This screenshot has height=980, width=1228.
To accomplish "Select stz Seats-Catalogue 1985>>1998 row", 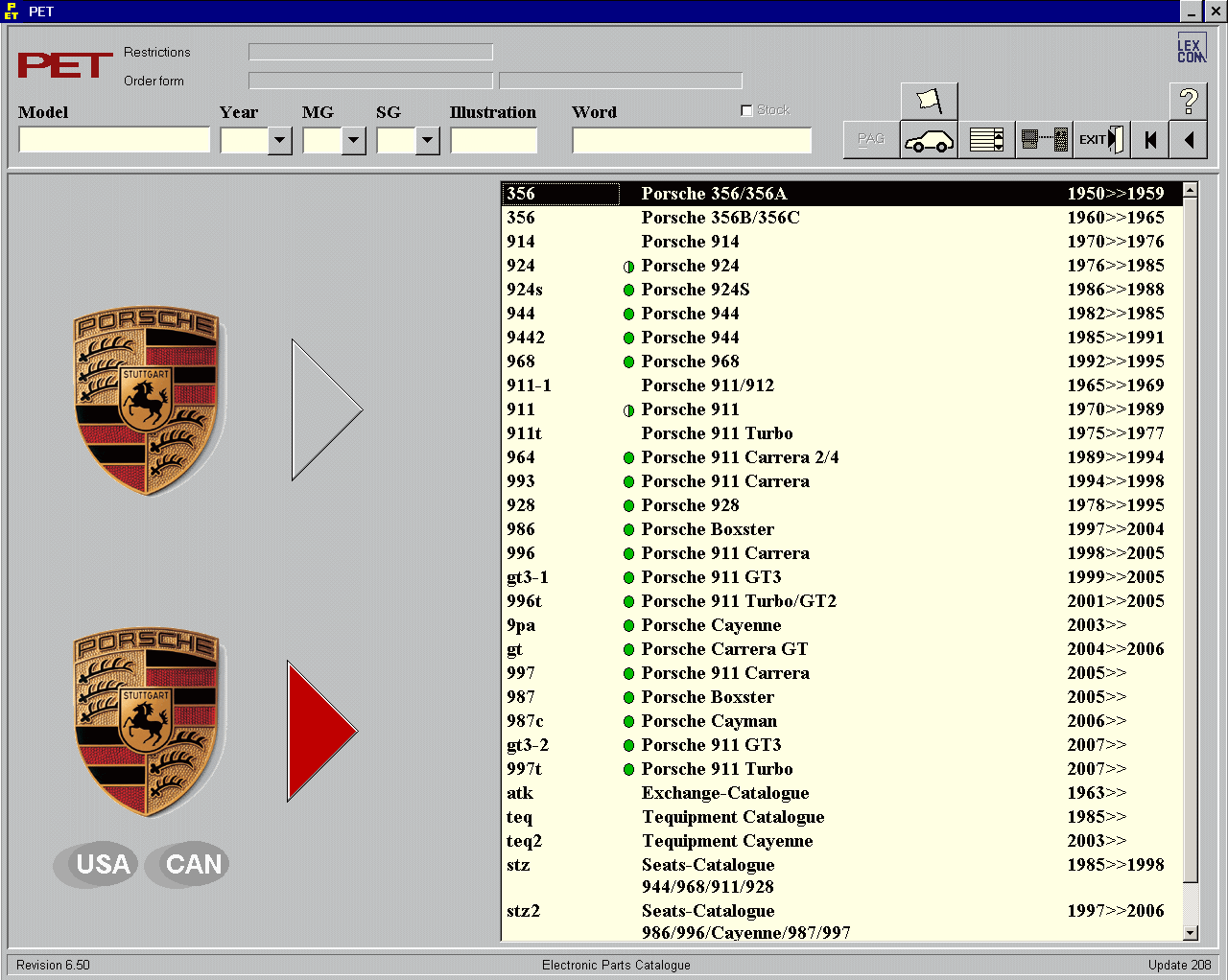I will point(841,875).
